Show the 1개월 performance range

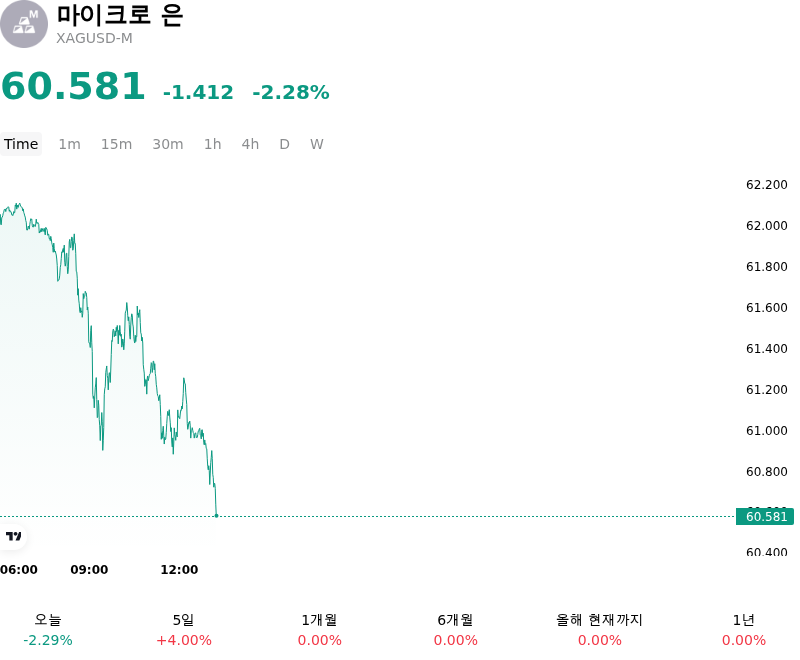click(x=319, y=630)
